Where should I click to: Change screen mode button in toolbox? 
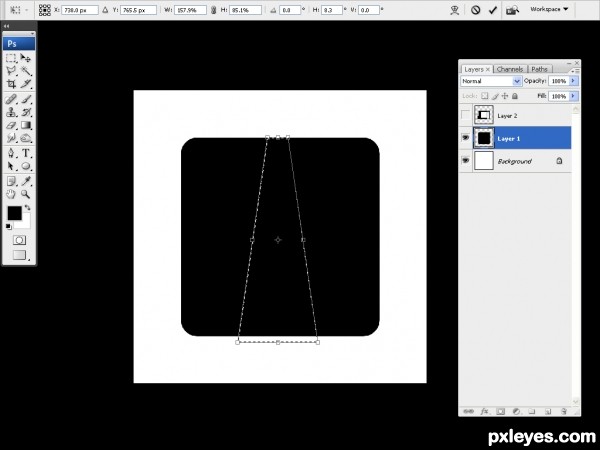click(x=19, y=255)
